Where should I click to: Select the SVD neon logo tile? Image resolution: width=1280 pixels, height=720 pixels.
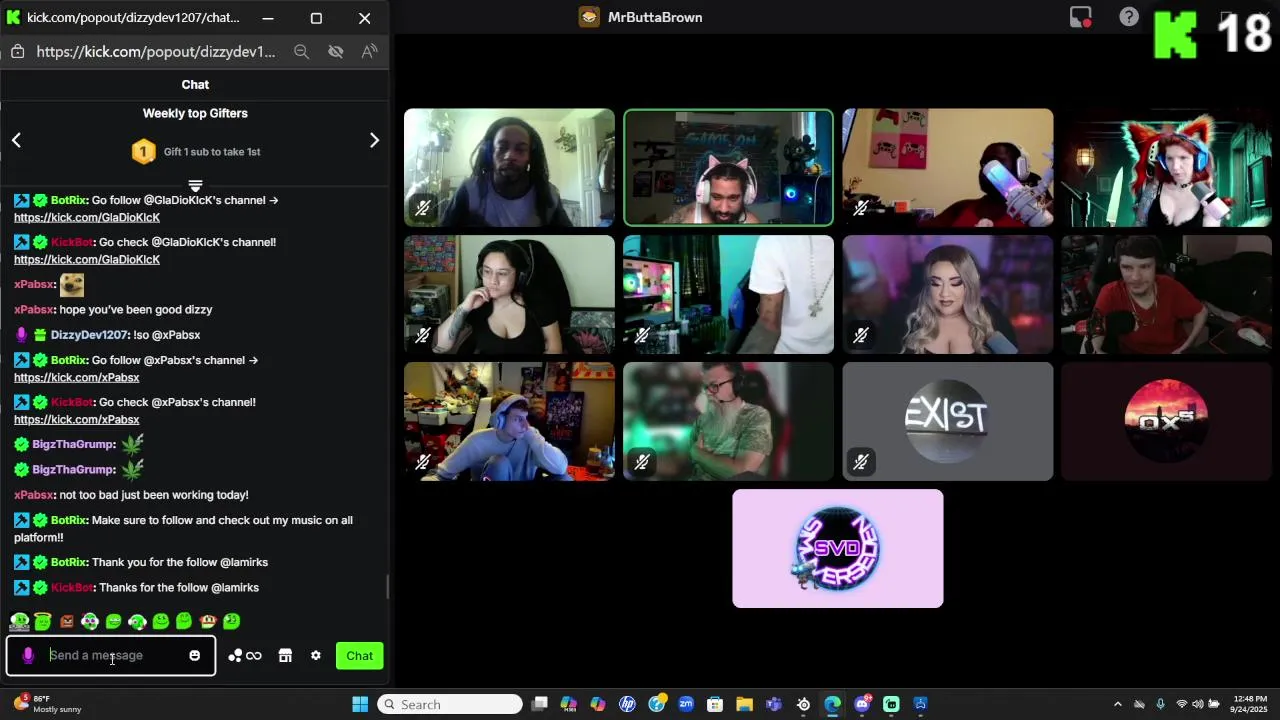[837, 548]
